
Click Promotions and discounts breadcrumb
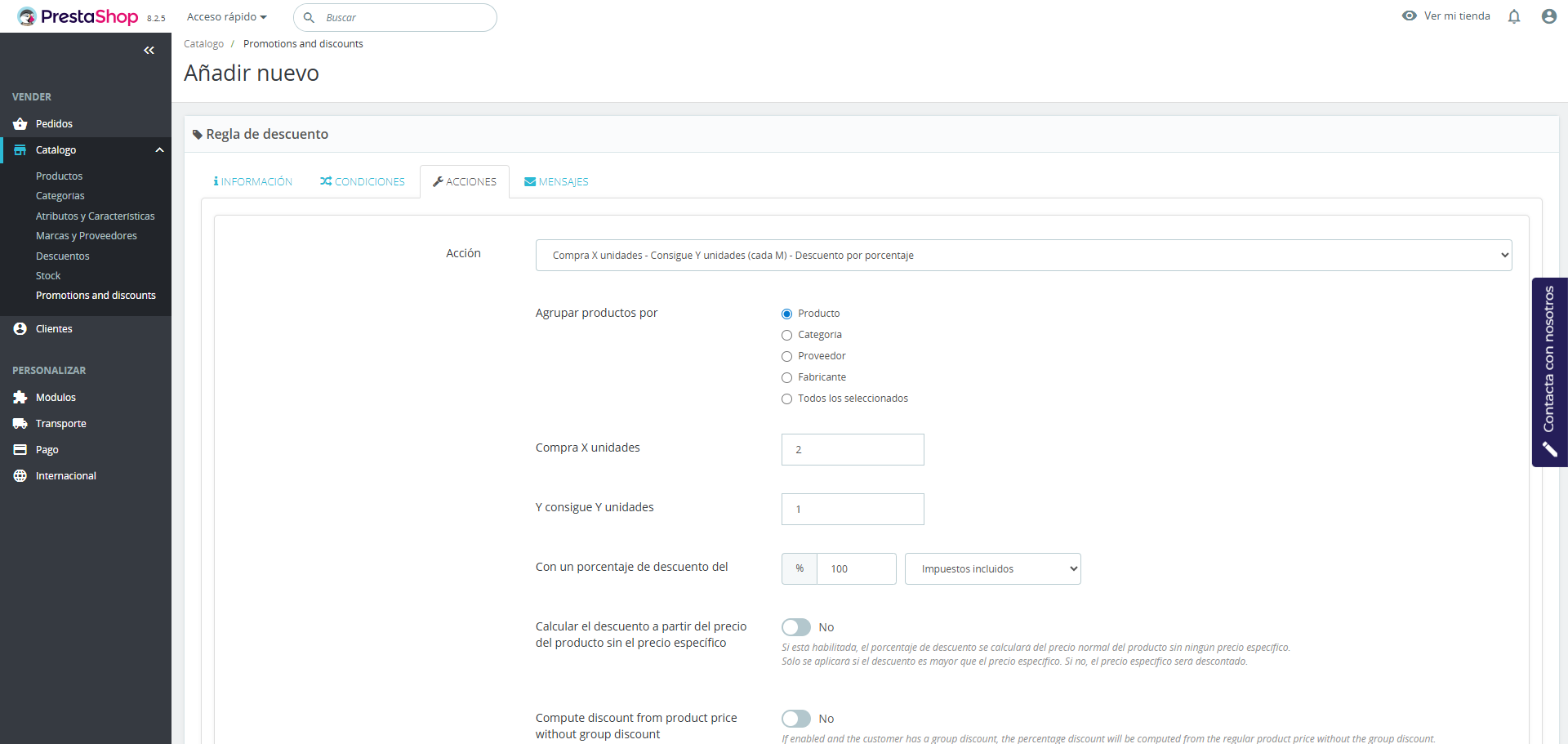303,44
